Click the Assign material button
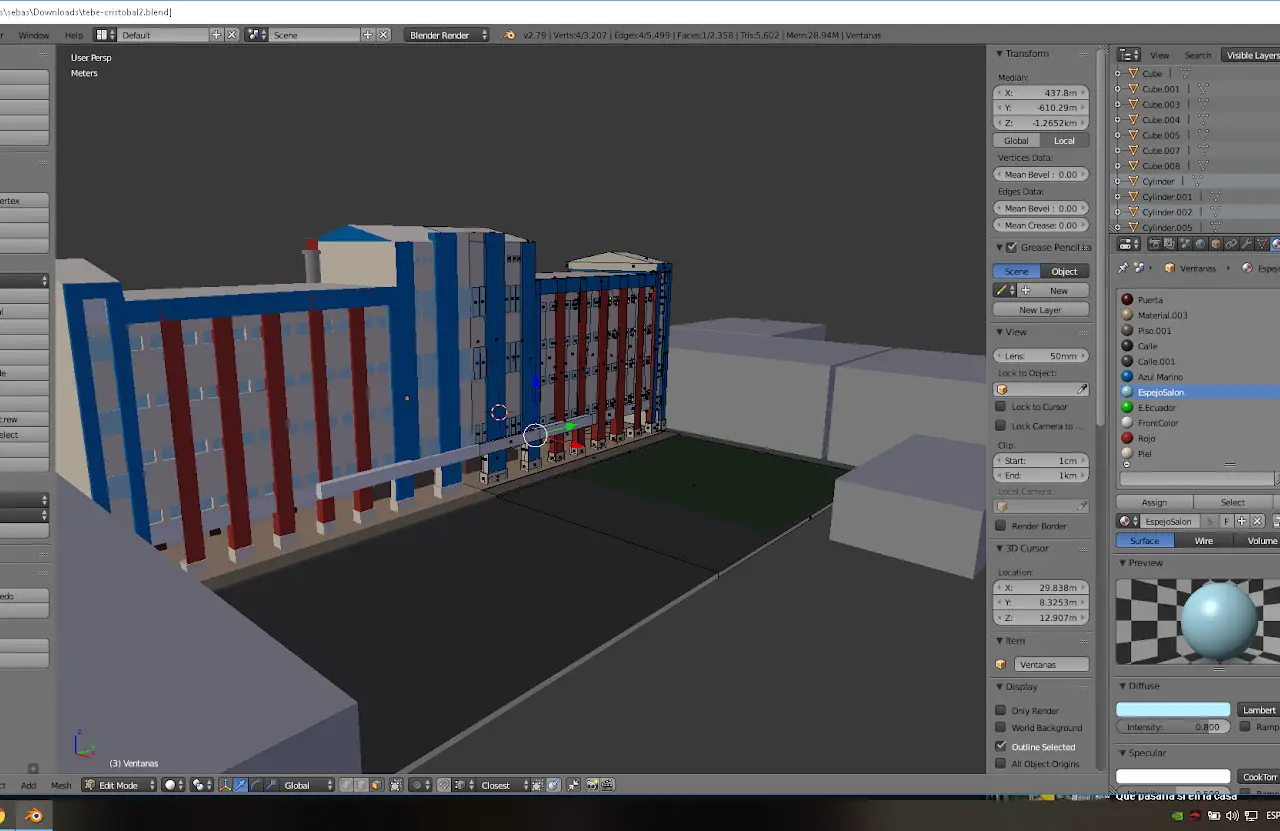This screenshot has height=831, width=1280. point(1154,502)
